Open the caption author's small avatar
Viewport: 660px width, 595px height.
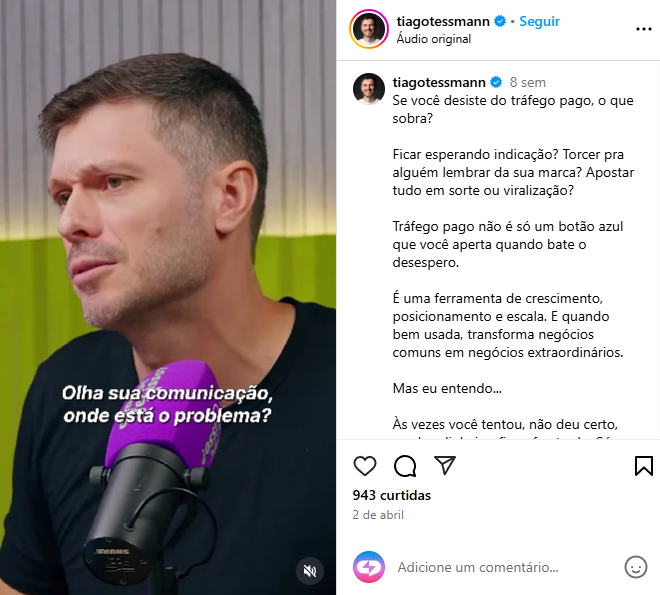(x=369, y=88)
